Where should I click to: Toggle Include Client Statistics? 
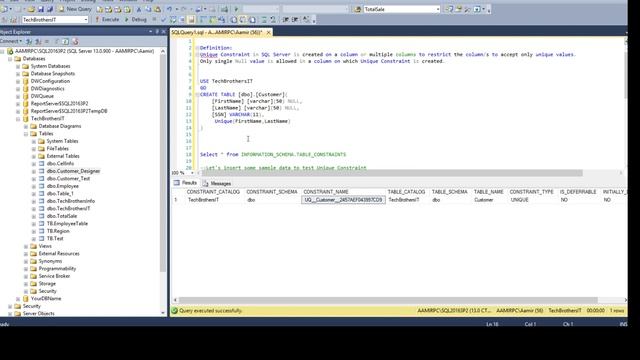tap(221, 19)
